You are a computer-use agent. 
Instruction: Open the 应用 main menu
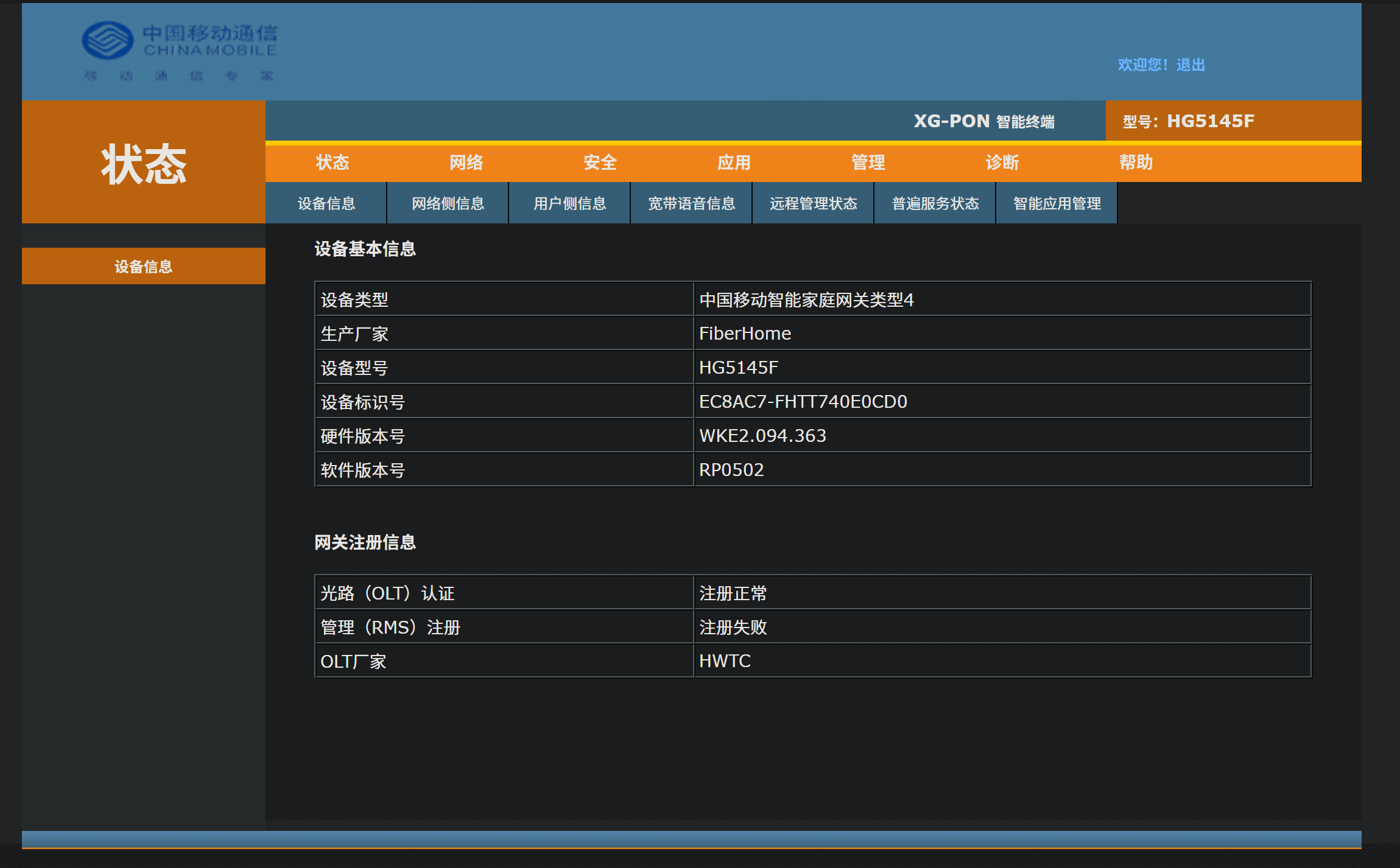click(734, 163)
